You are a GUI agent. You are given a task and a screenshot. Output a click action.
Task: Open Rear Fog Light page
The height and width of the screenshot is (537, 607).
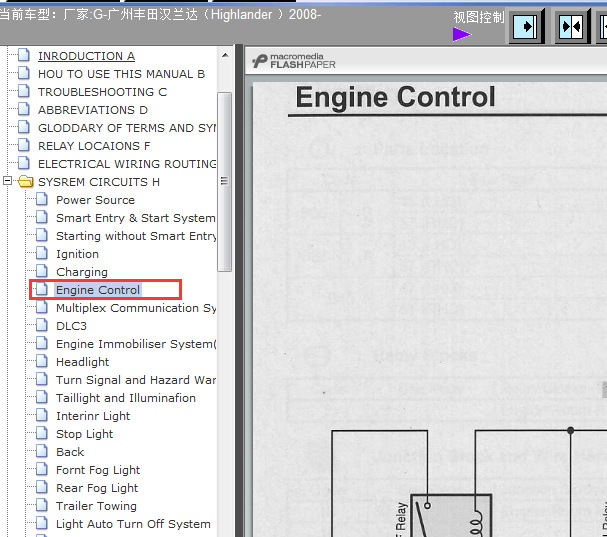click(x=97, y=488)
